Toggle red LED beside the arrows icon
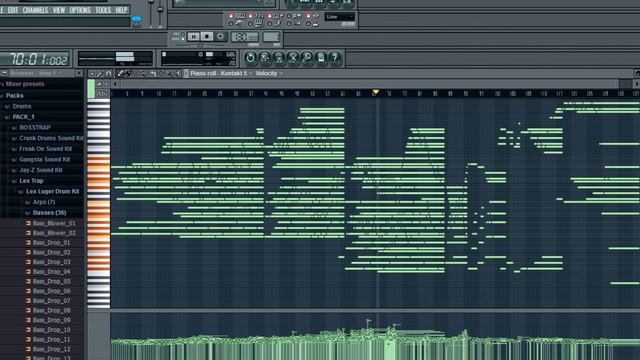 (308, 16)
